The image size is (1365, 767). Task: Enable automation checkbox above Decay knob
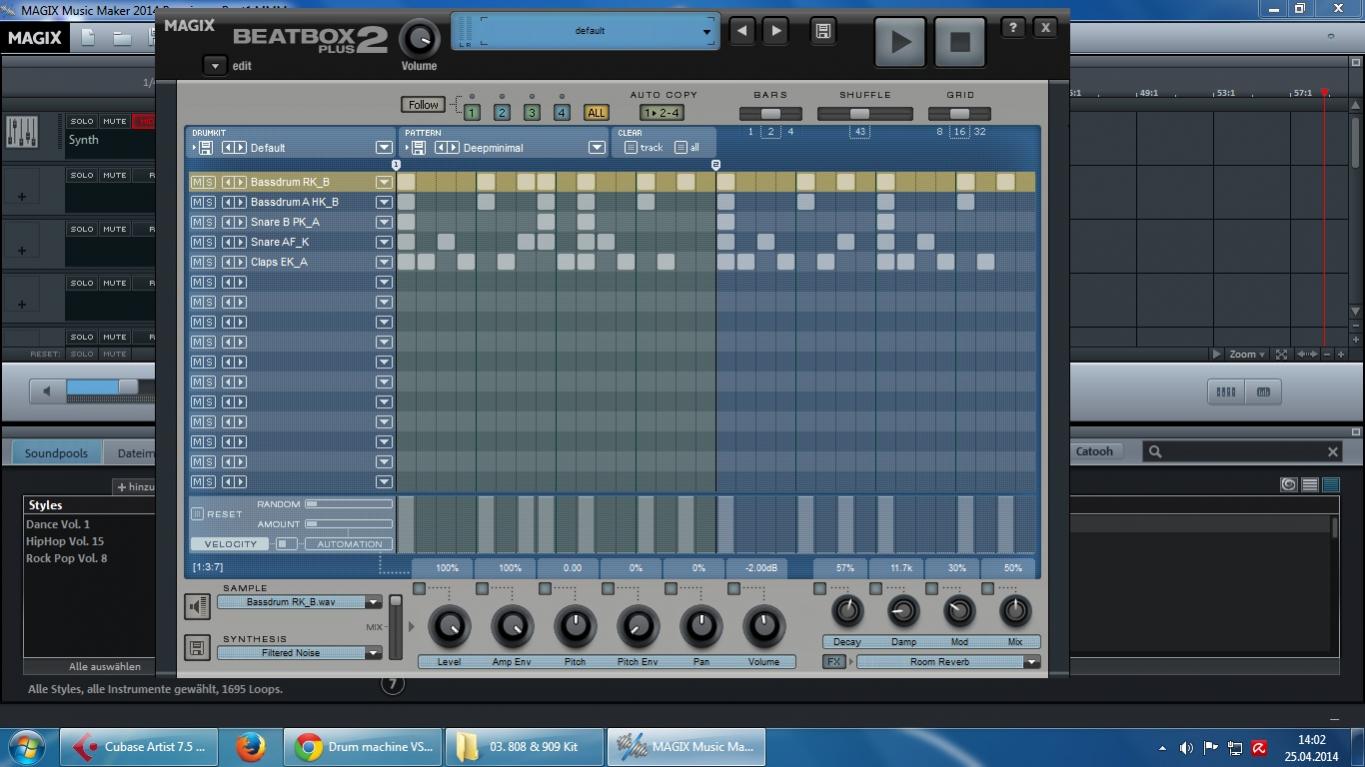pyautogui.click(x=819, y=589)
